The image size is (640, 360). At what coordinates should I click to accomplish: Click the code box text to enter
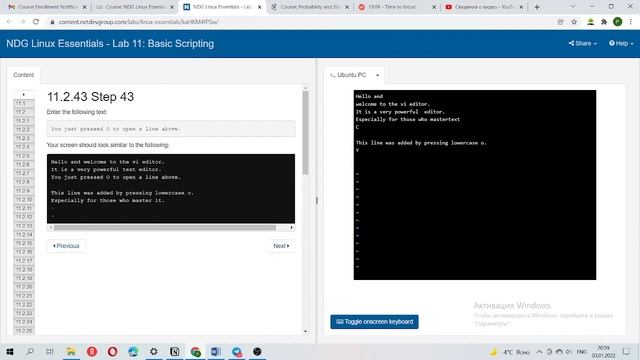click(x=171, y=129)
